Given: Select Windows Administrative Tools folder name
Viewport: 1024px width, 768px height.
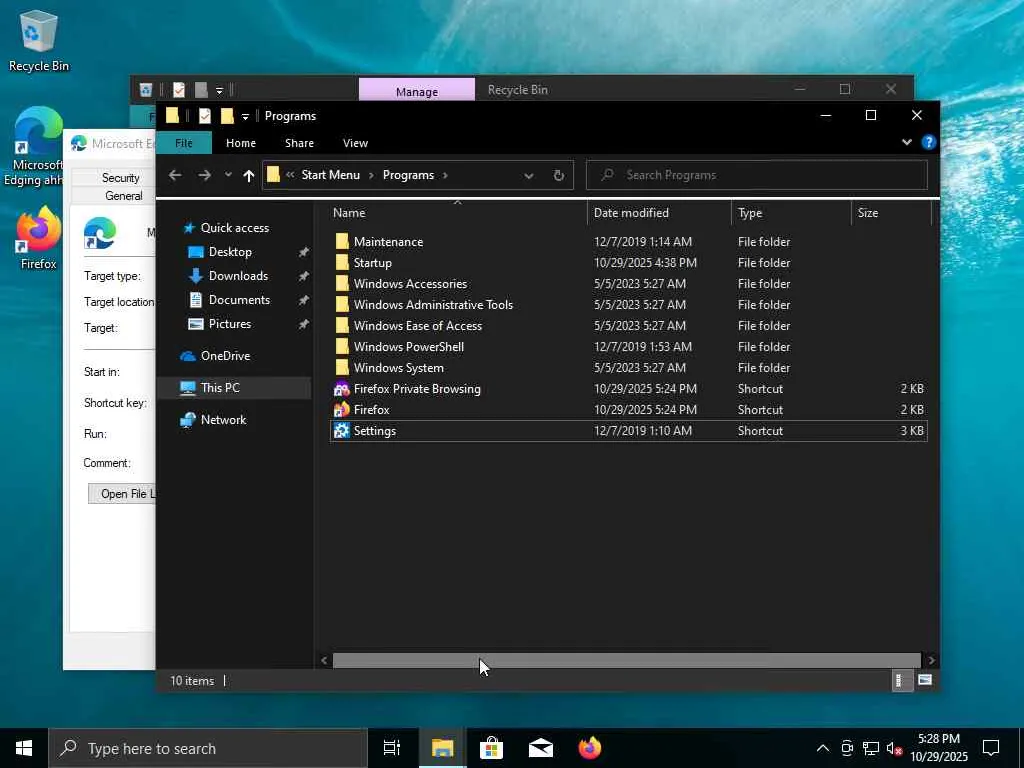Looking at the screenshot, I should point(434,305).
